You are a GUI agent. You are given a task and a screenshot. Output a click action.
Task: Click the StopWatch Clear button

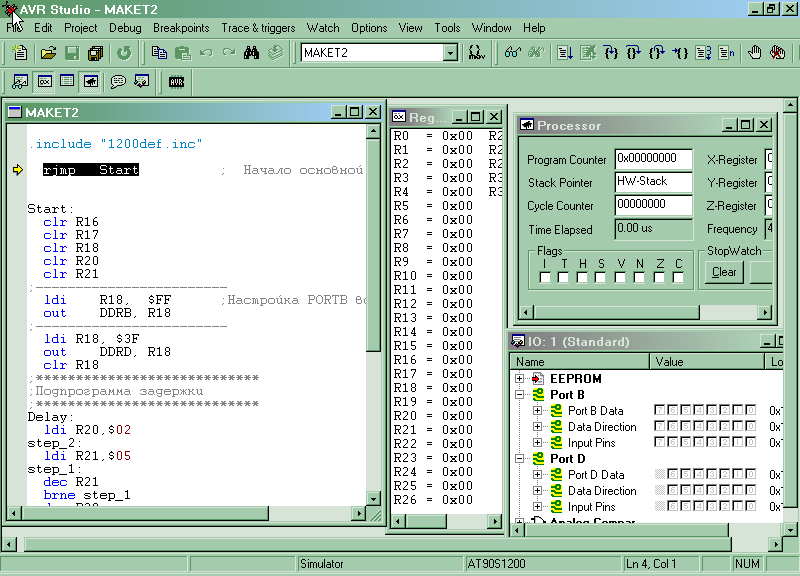724,272
